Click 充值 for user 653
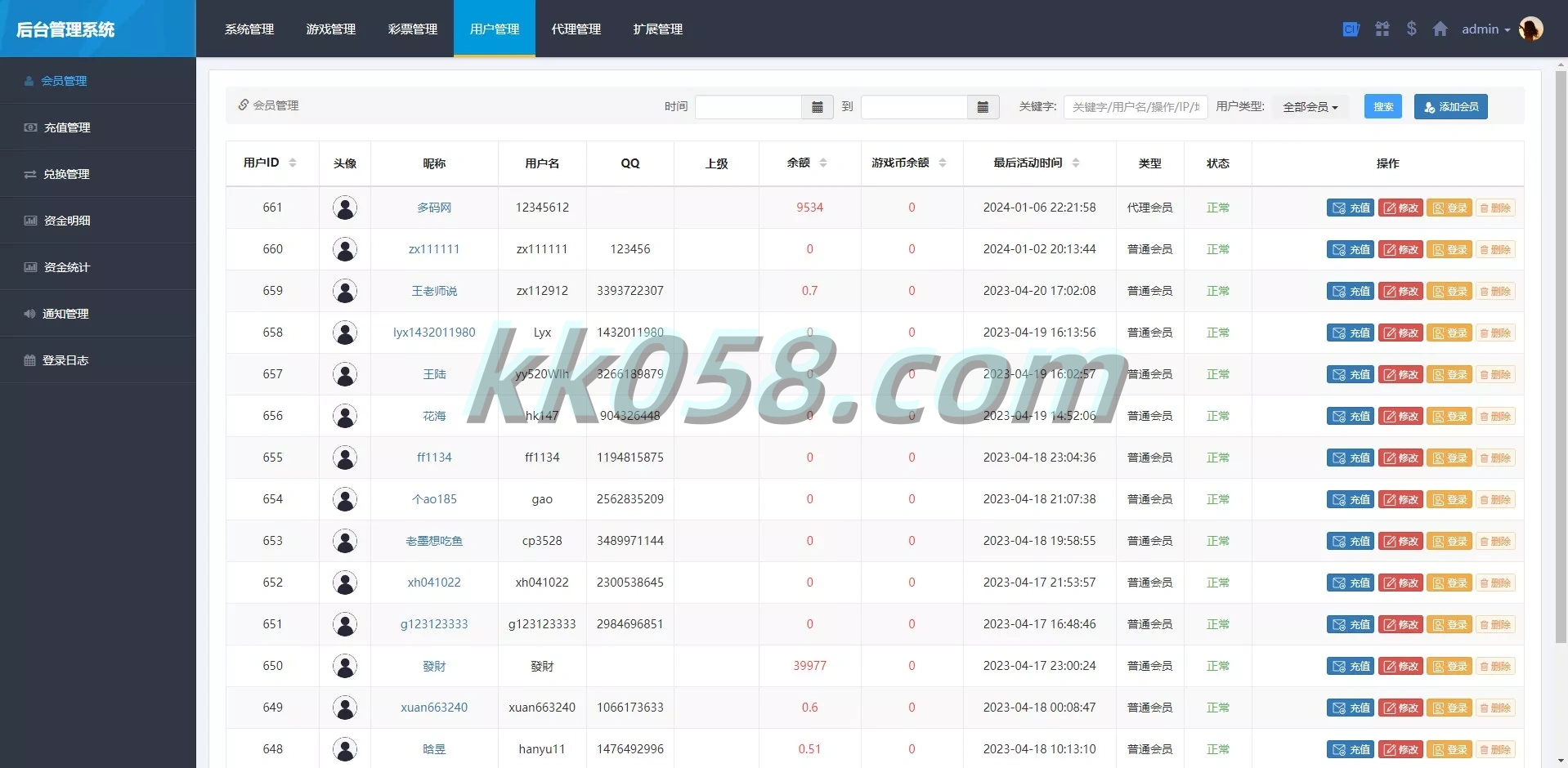Image resolution: width=1568 pixels, height=768 pixels. pos(1351,542)
